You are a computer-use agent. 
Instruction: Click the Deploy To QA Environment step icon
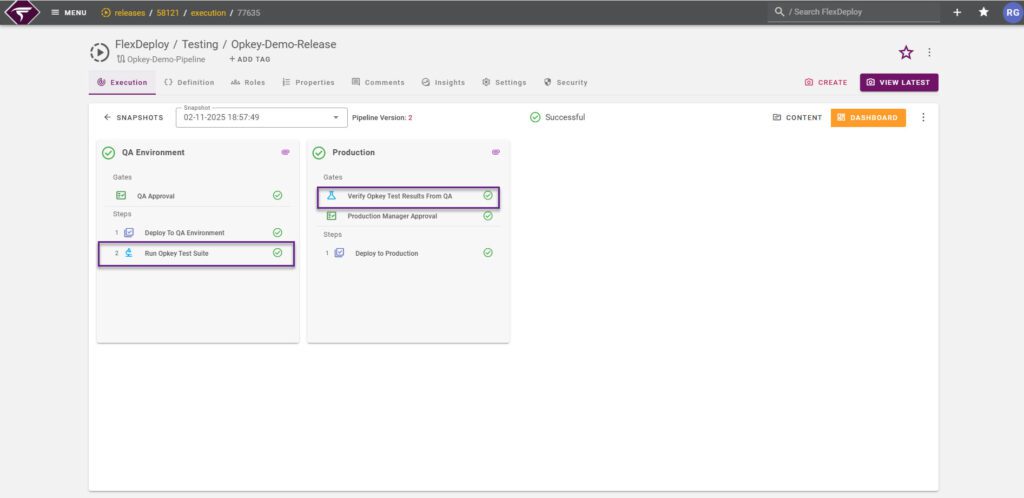(129, 233)
